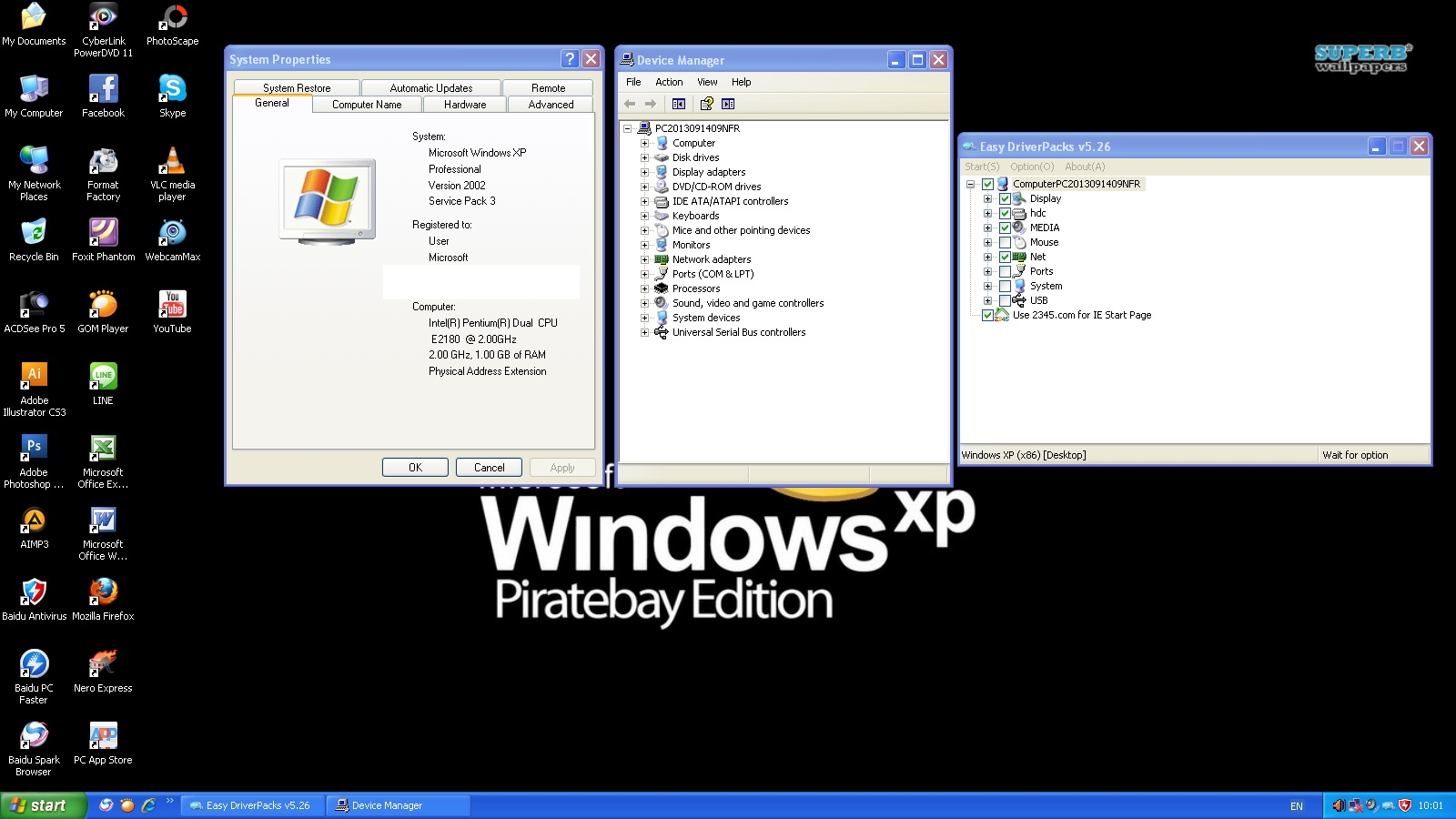Select the LINE desktop icon
Screen dimensions: 1456x819
pos(103,384)
